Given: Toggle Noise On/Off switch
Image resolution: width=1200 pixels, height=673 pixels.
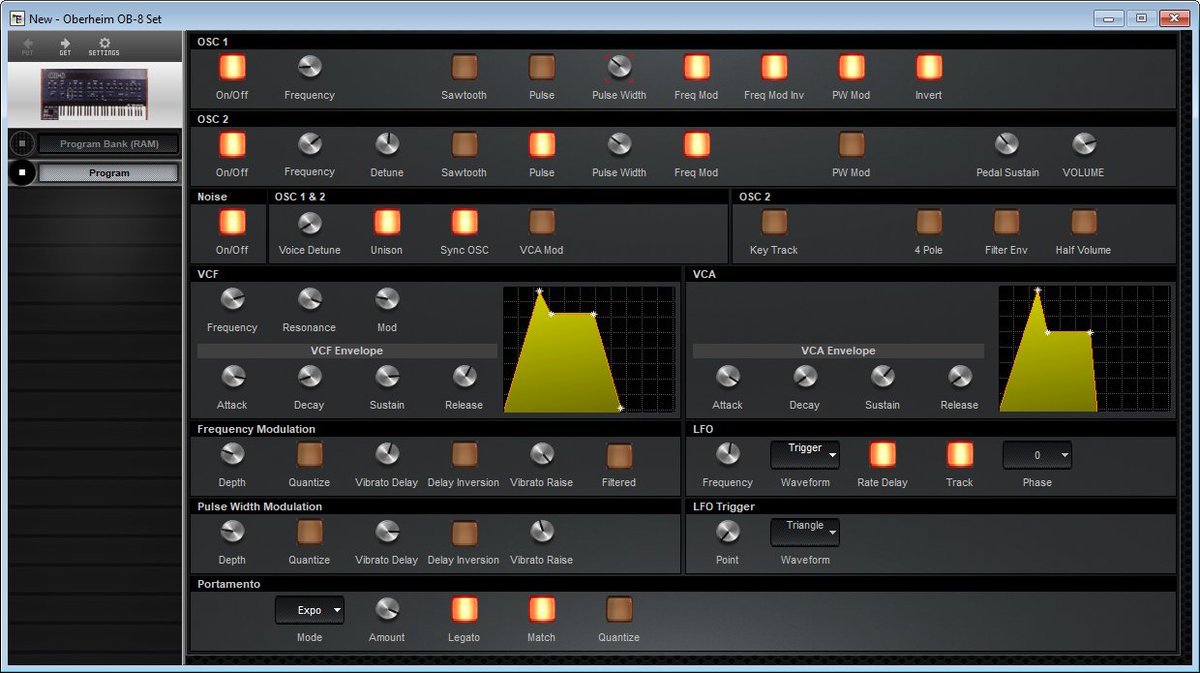Looking at the screenshot, I should coord(232,222).
